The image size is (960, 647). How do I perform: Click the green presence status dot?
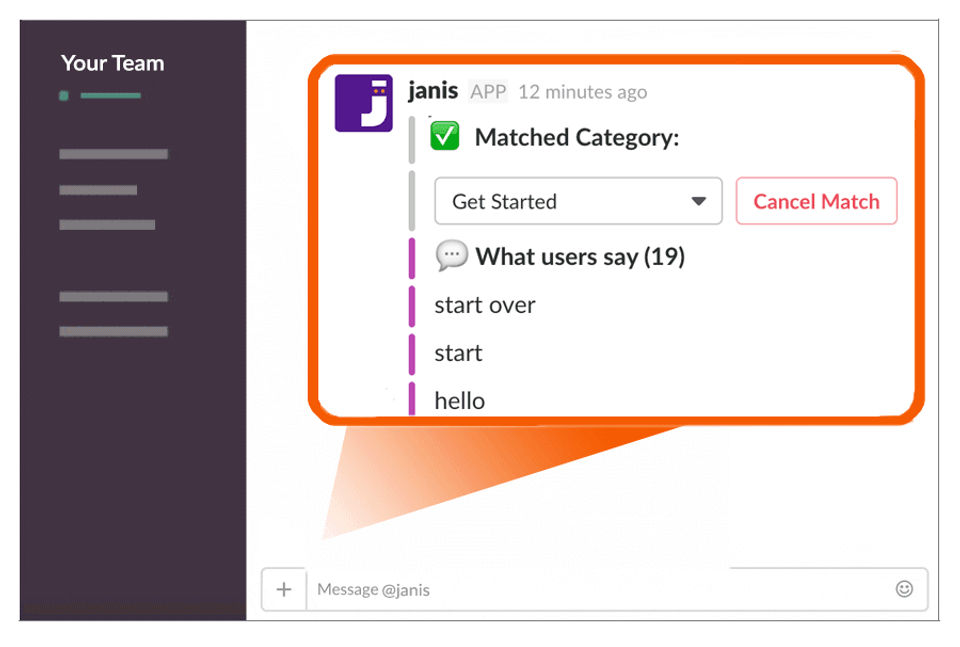64,95
